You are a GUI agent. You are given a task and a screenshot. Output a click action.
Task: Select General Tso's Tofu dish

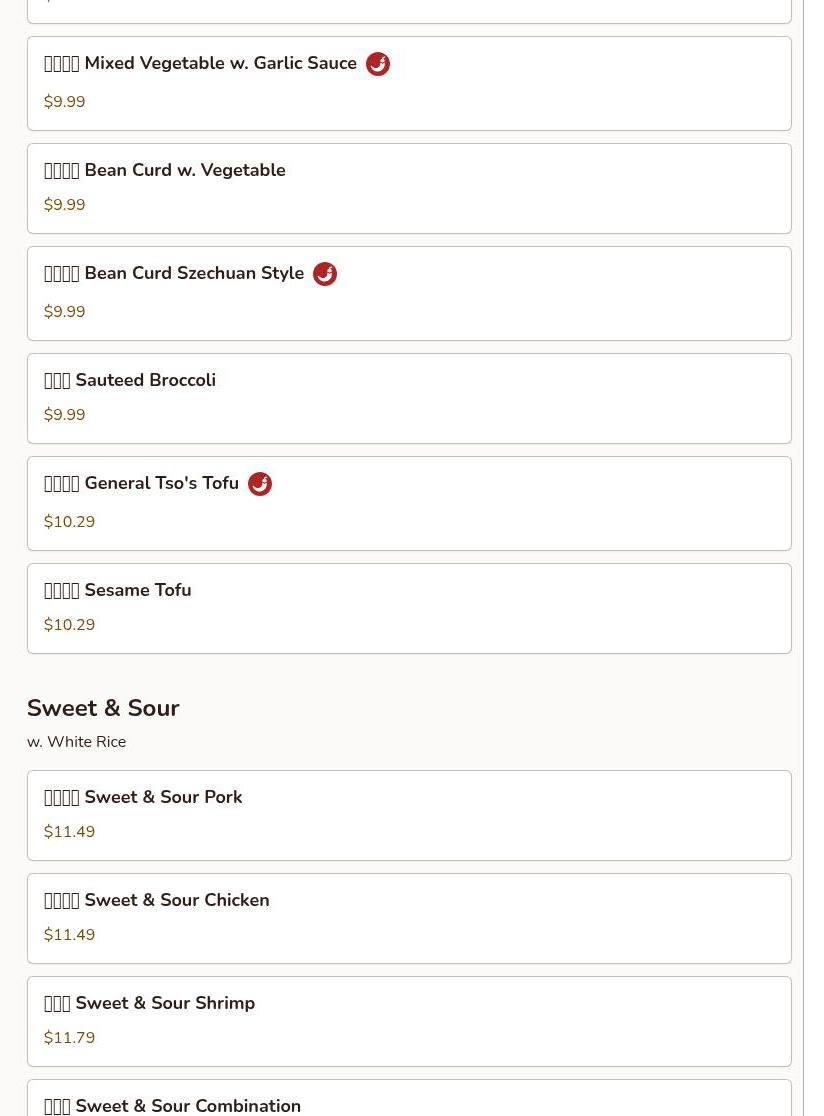pyautogui.click(x=409, y=503)
